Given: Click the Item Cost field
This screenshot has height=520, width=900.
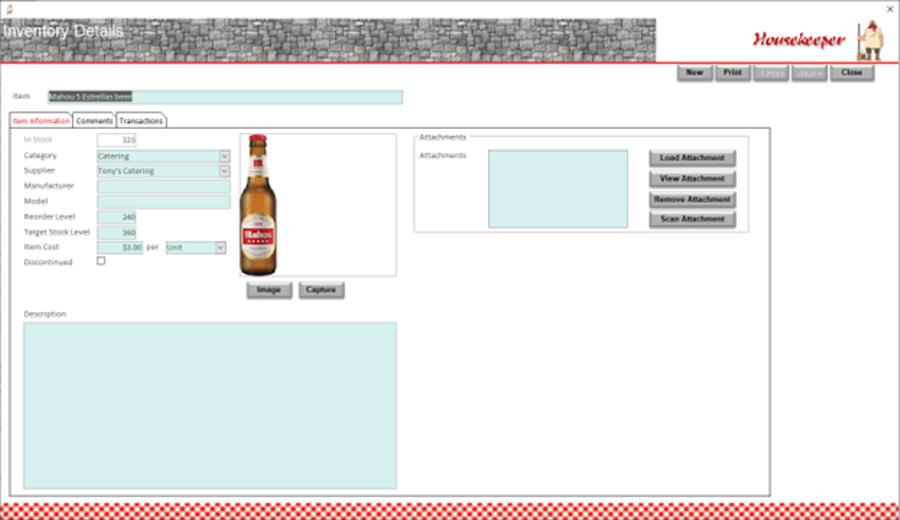Looking at the screenshot, I should (120, 248).
